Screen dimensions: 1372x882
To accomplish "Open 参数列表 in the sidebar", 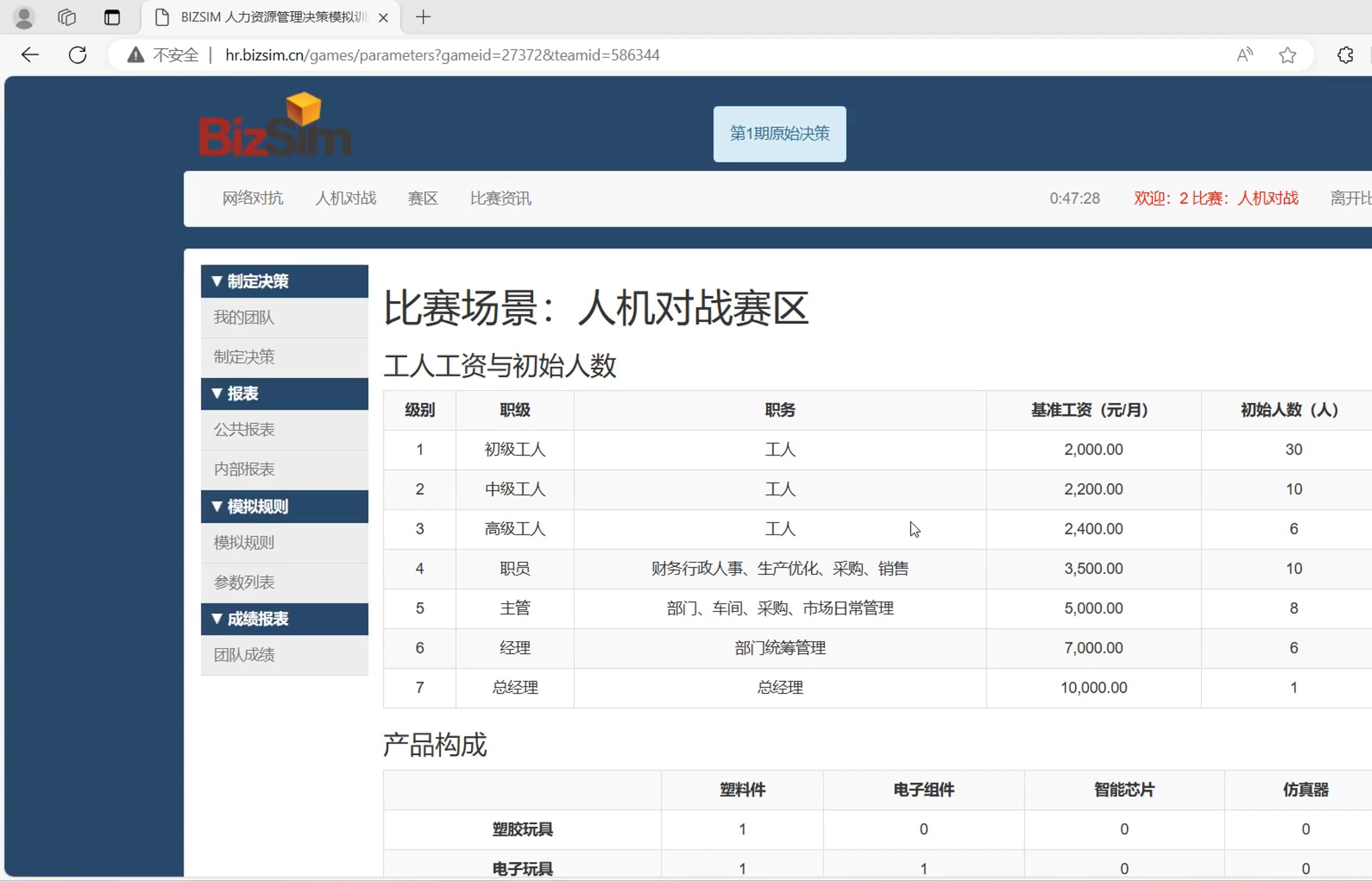I will click(x=285, y=582).
